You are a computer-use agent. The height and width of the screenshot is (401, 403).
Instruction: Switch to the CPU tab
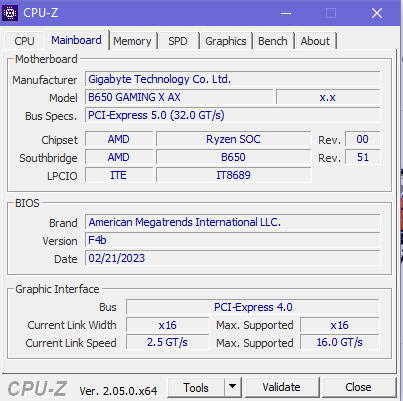(24, 41)
